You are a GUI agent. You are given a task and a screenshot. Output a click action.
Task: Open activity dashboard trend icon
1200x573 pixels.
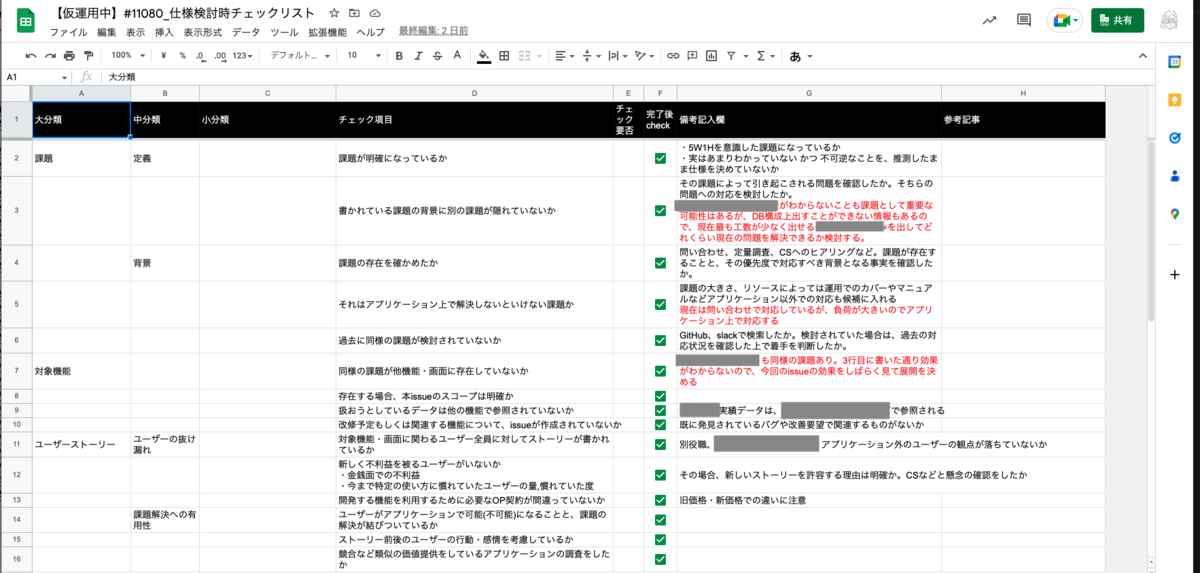click(x=989, y=20)
